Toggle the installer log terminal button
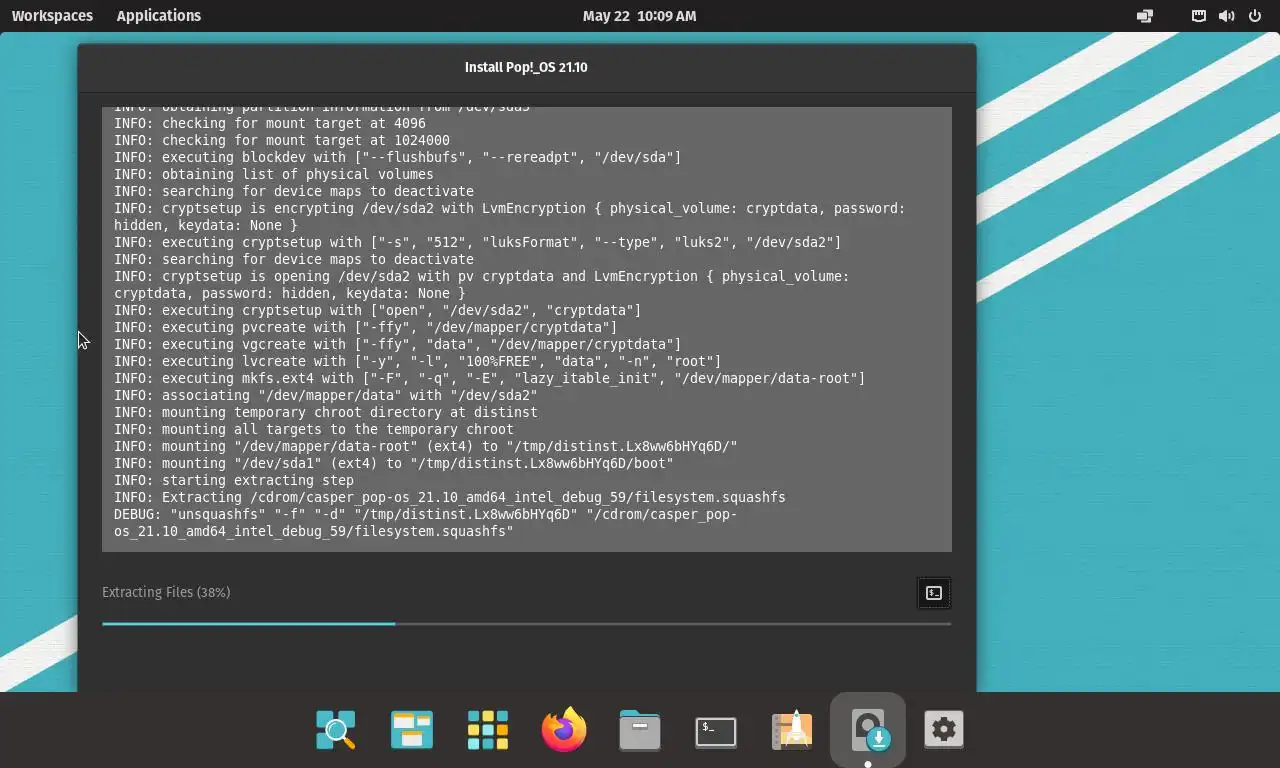The height and width of the screenshot is (768, 1280). tap(934, 593)
